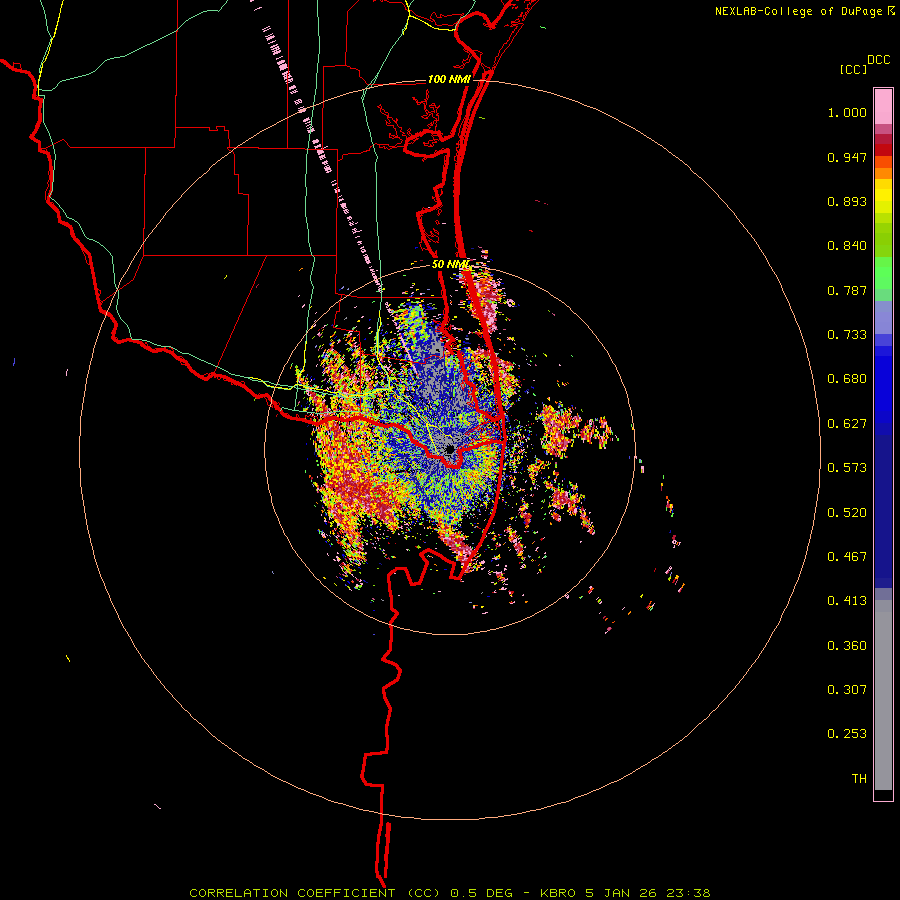
Task: Click the 0.520 scale value
Action: [x=847, y=513]
